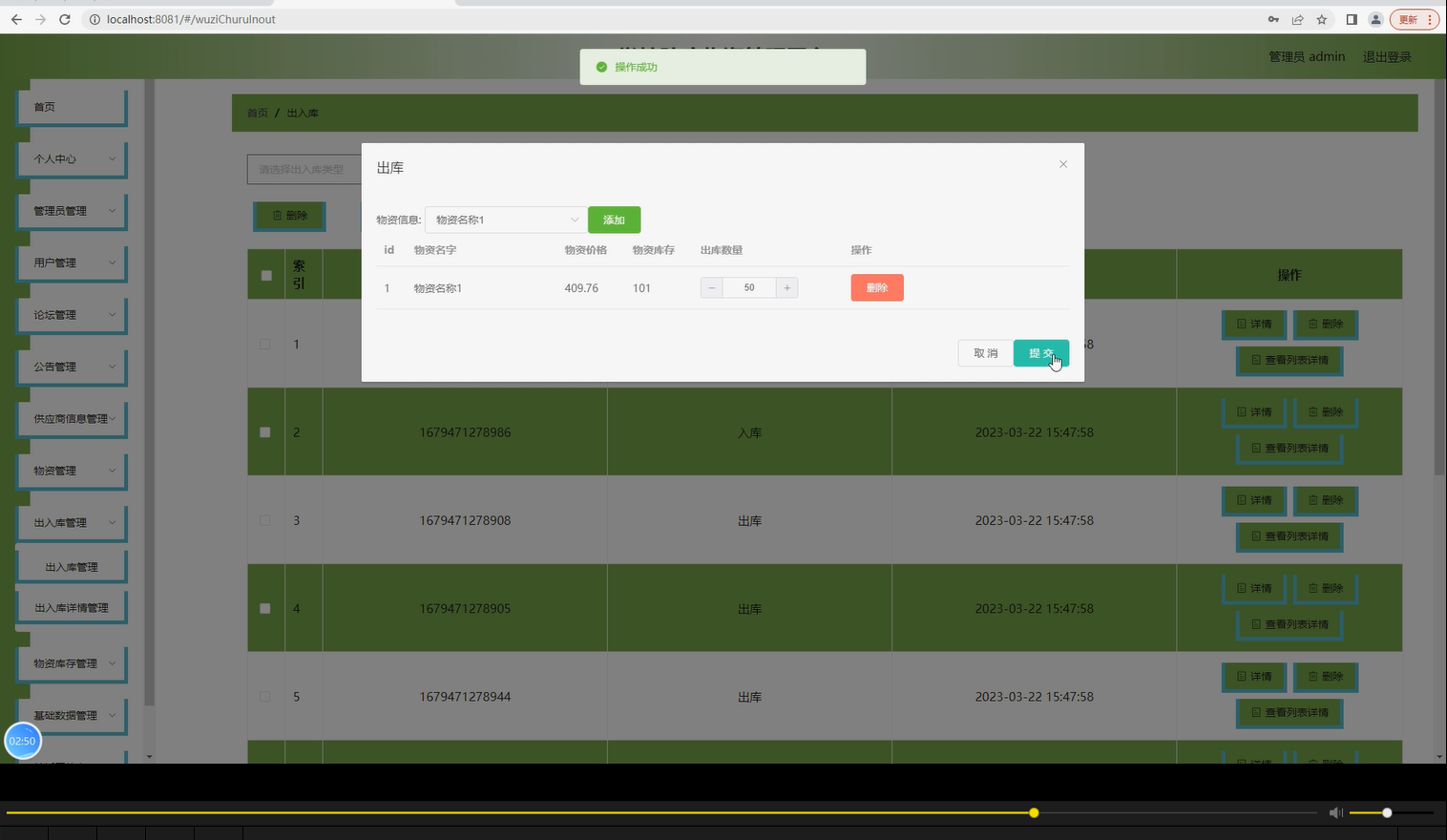The width and height of the screenshot is (1447, 840).
Task: Click the page vertical scrollbar
Action: (1439, 277)
